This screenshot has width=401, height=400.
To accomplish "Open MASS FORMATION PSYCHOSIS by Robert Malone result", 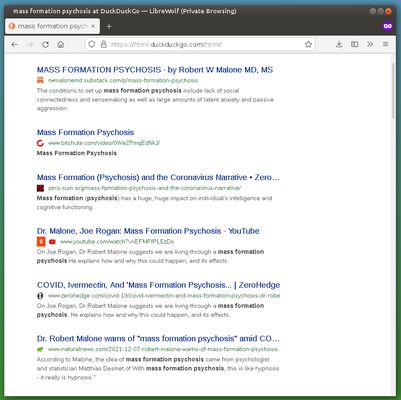I will (x=155, y=70).
